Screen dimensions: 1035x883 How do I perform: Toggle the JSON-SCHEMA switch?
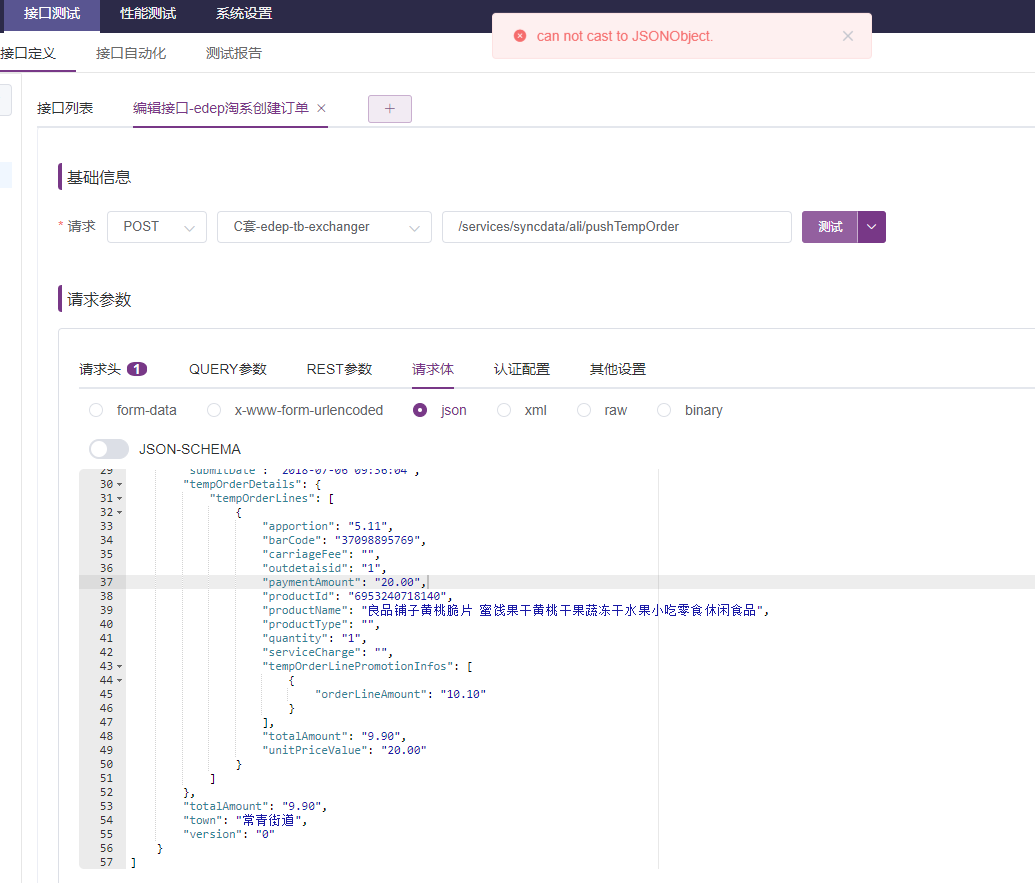109,449
